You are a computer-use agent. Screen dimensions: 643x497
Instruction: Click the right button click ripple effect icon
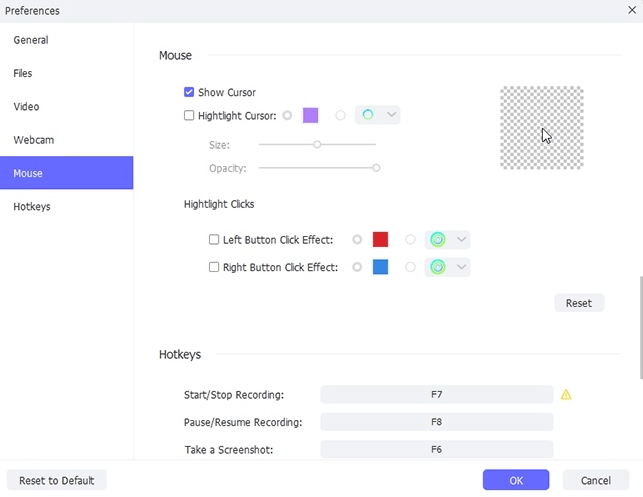point(438,267)
